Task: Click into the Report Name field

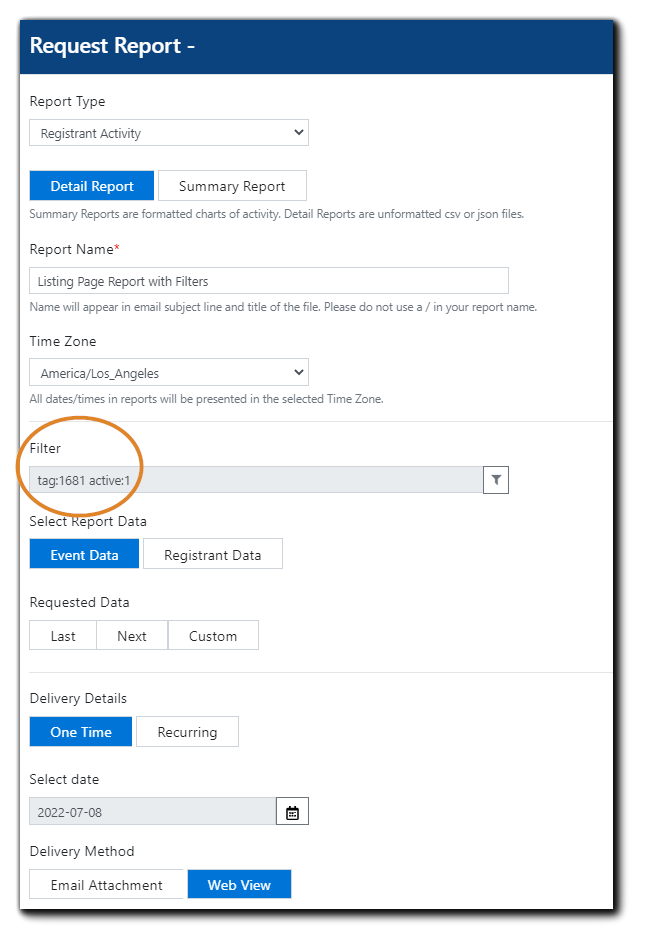Action: pos(268,281)
